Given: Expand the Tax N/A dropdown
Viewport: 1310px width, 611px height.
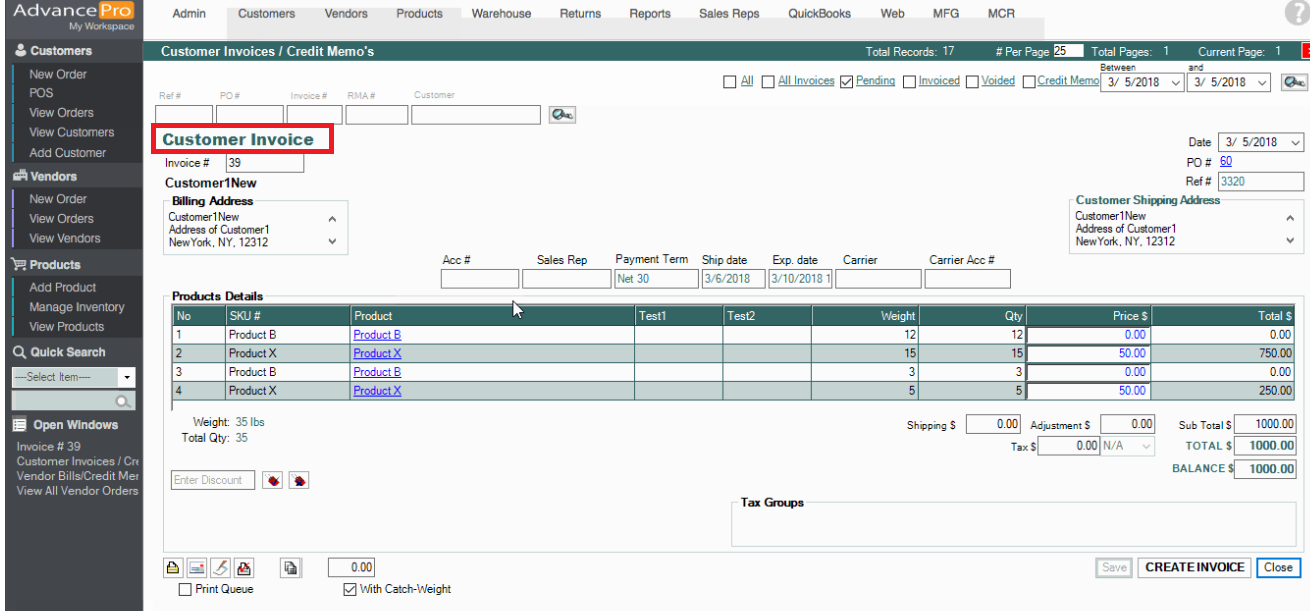Looking at the screenshot, I should 1146,447.
